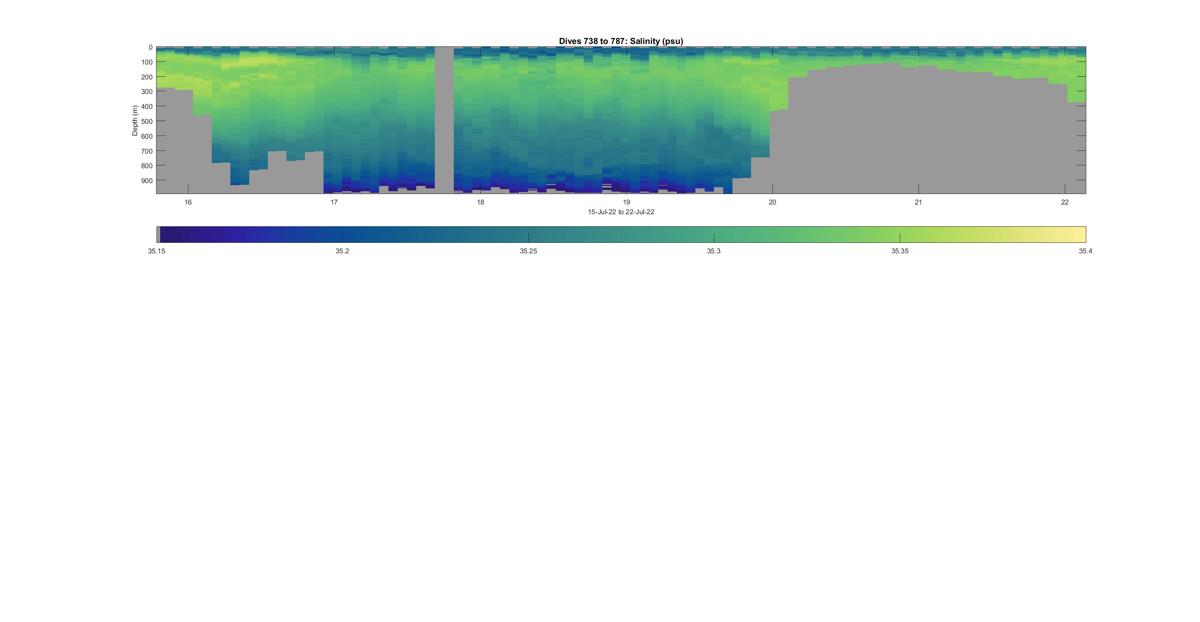
Task: Click the x-axis label '15-Jul-22 to 22-Jul-22'
Action: (x=620, y=212)
